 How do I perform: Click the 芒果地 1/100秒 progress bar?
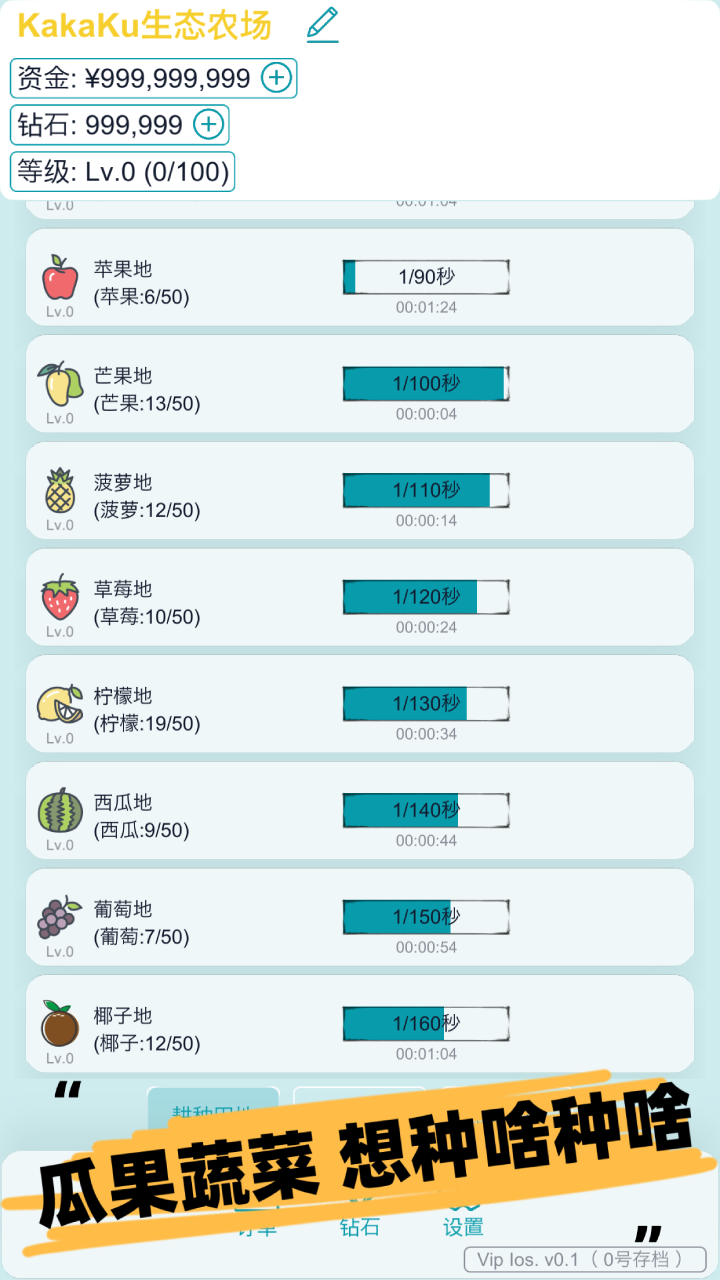click(426, 384)
